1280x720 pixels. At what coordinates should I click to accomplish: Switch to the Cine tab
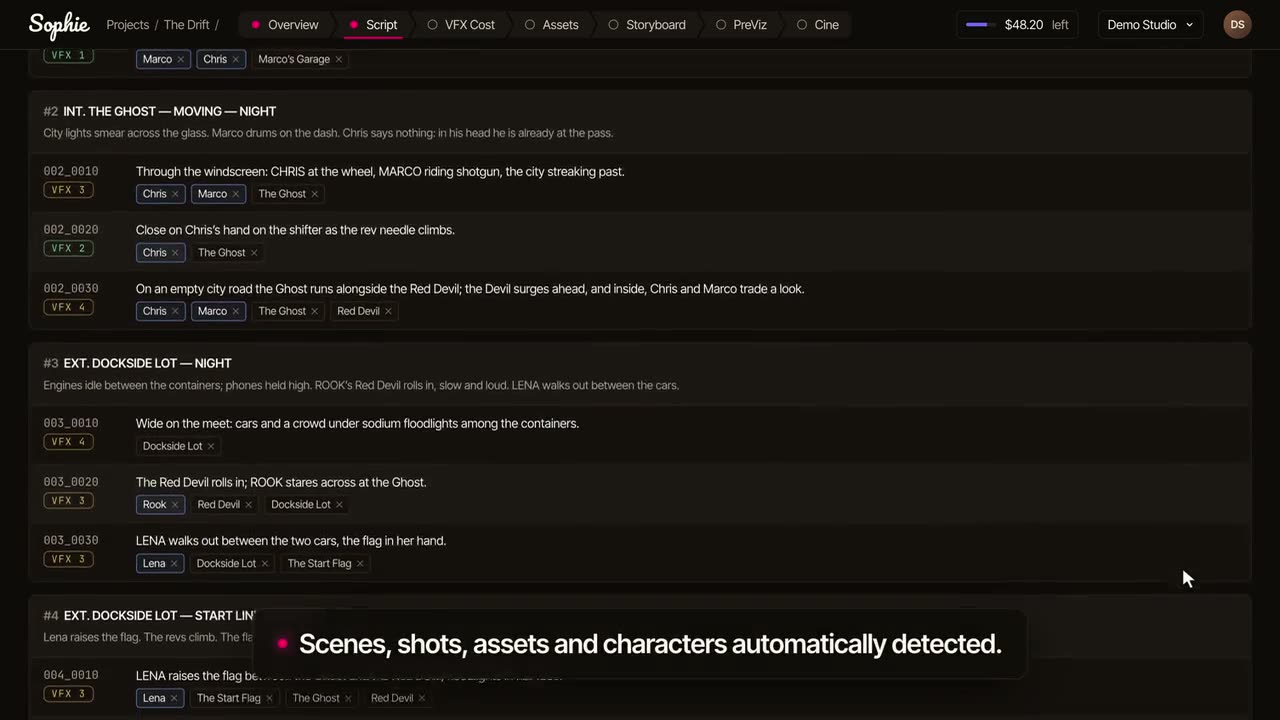click(818, 24)
